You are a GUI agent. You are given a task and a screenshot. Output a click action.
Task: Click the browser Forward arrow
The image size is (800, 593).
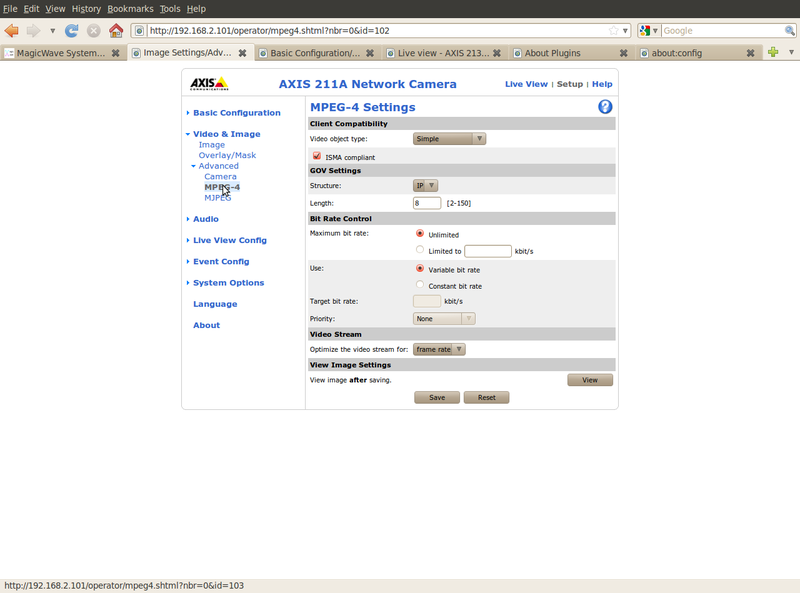(x=33, y=31)
